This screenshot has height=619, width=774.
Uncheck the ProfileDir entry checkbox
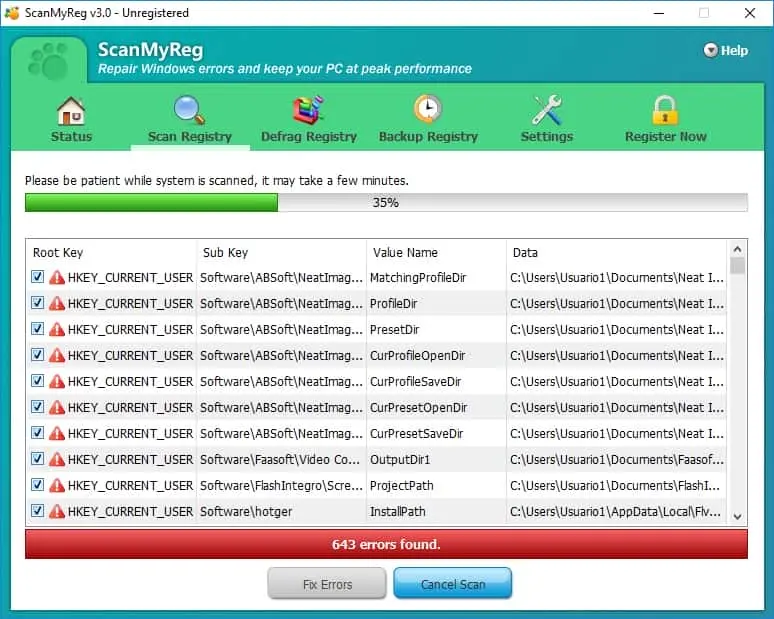38,303
